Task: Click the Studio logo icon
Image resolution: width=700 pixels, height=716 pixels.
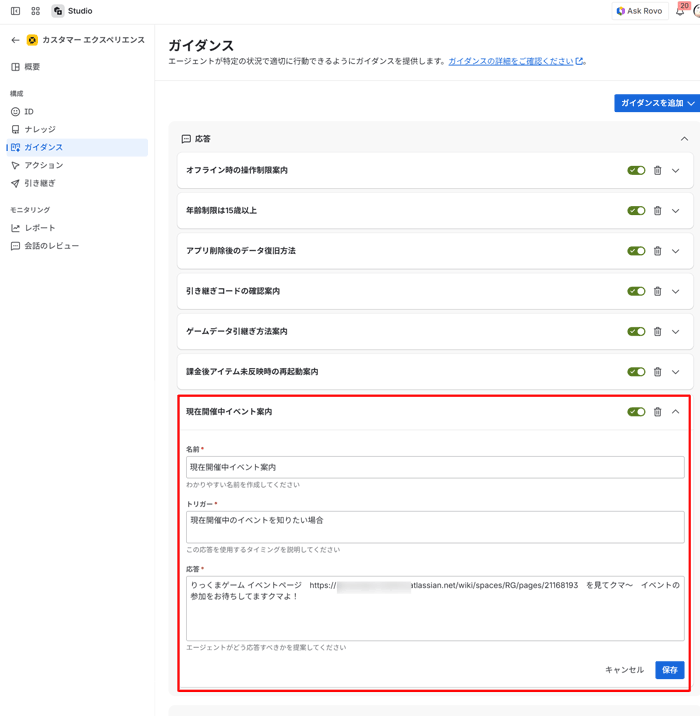Action: pyautogui.click(x=58, y=11)
